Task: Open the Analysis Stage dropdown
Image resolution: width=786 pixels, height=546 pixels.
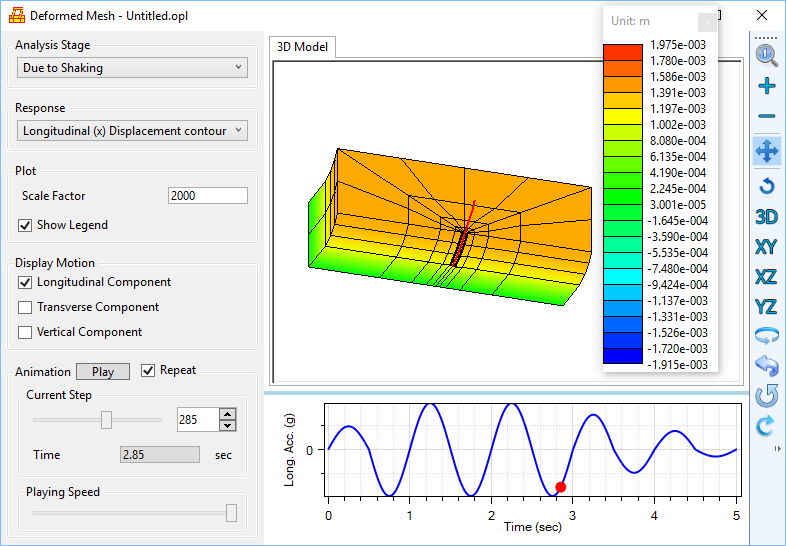Action: 132,68
